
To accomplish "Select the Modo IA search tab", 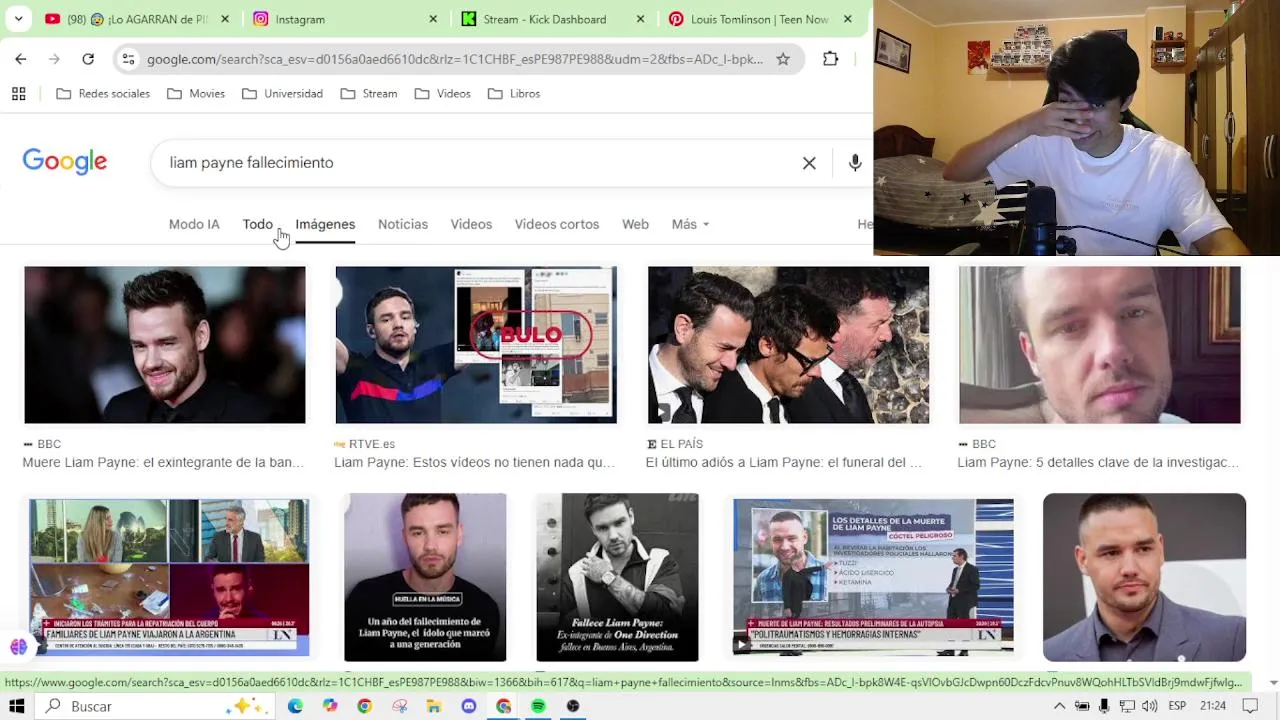I will pos(194,224).
